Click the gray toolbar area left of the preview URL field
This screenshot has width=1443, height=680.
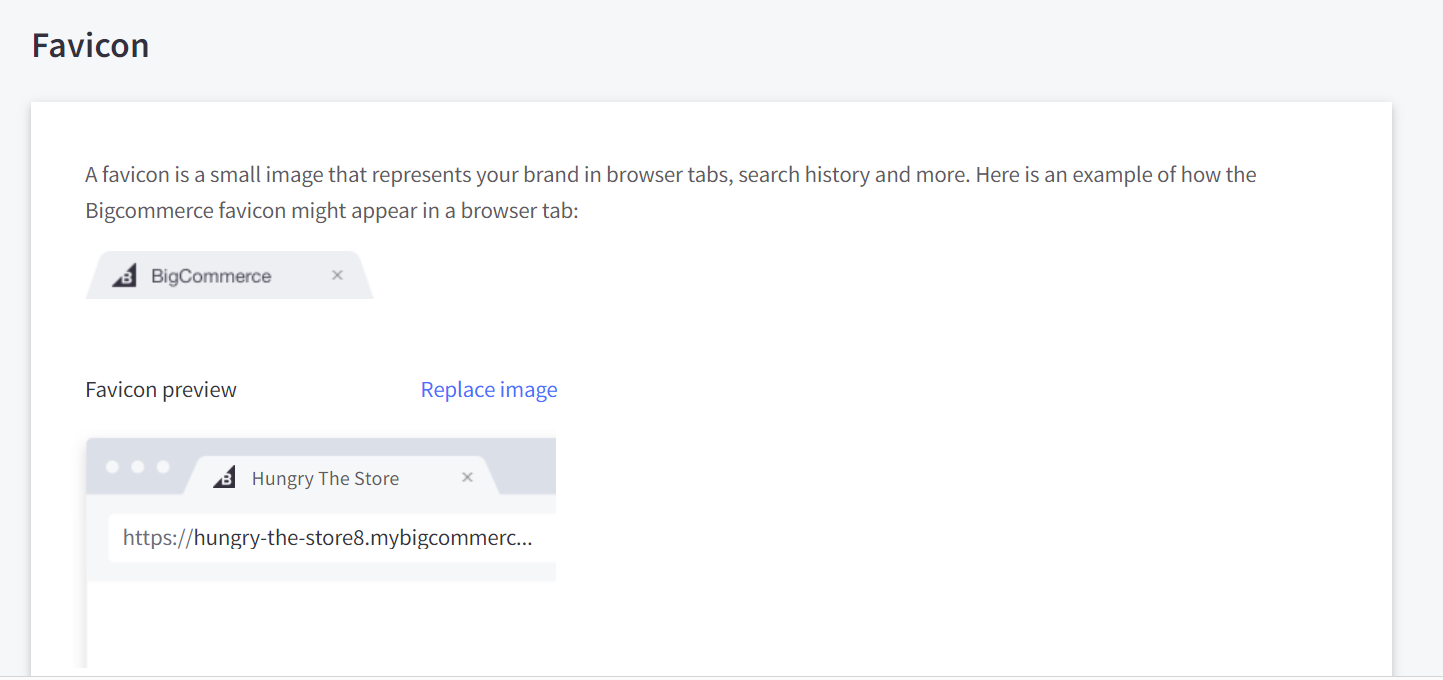tap(97, 540)
